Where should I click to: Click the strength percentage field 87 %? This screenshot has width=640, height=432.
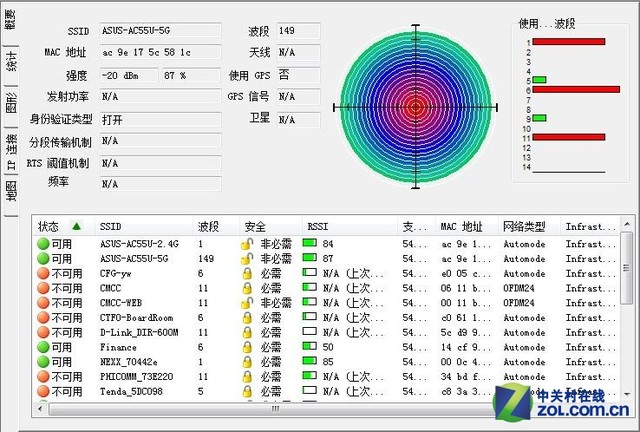coord(192,76)
